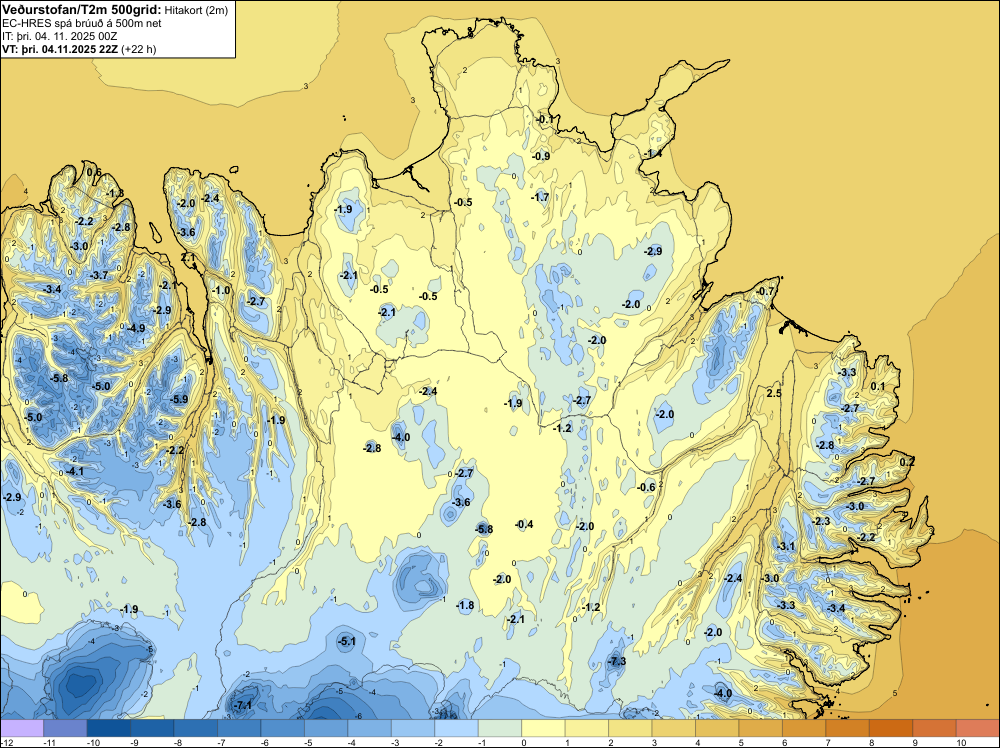Click the -3.7 temperature value

(x=99, y=275)
